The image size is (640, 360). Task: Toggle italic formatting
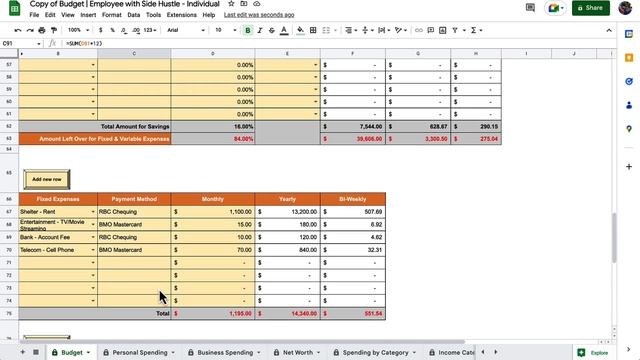tap(260, 30)
